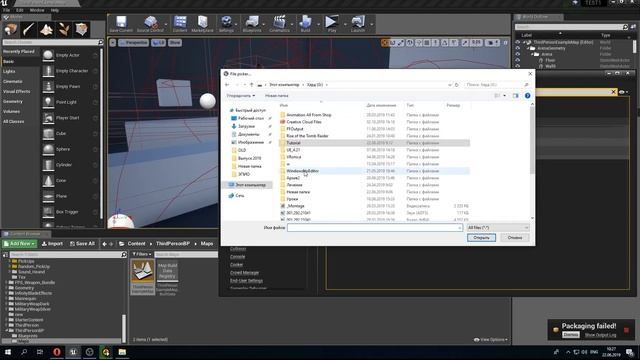The height and width of the screenshot is (360, 640).
Task: Toggle visibility eye for ArenaGeometry row
Action: pos(518,48)
